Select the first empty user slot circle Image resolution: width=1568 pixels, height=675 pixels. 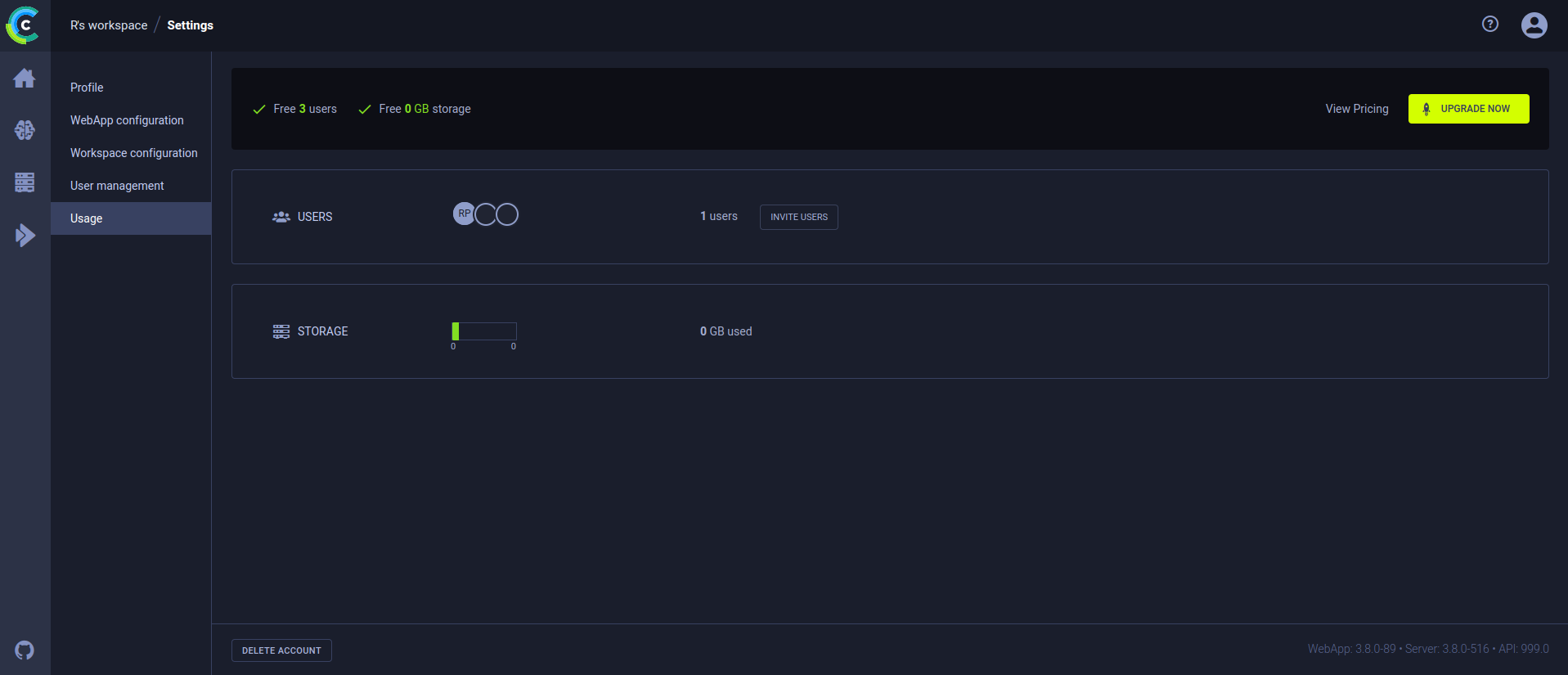point(486,214)
